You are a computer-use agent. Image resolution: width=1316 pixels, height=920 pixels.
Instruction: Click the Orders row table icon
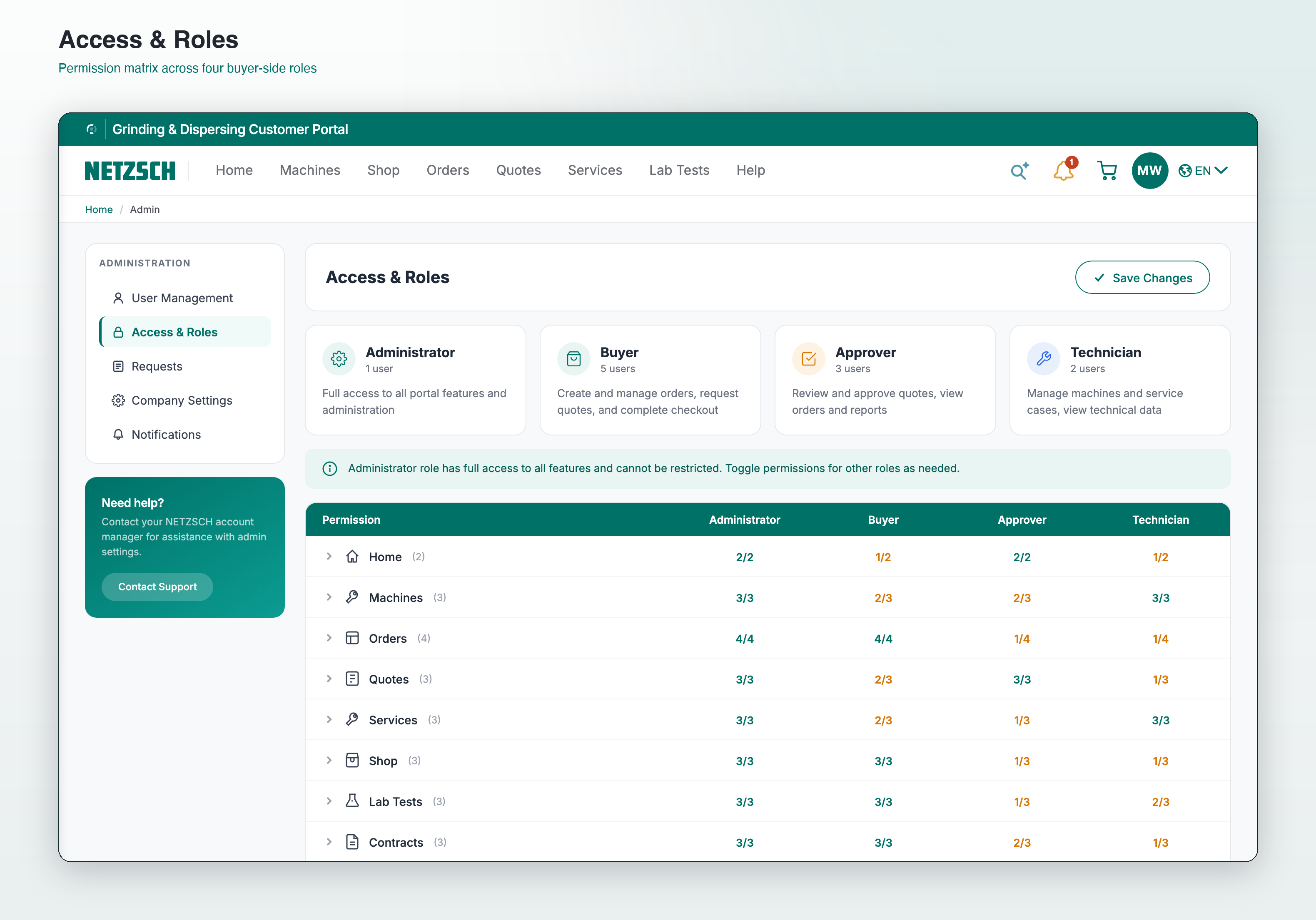tap(352, 638)
